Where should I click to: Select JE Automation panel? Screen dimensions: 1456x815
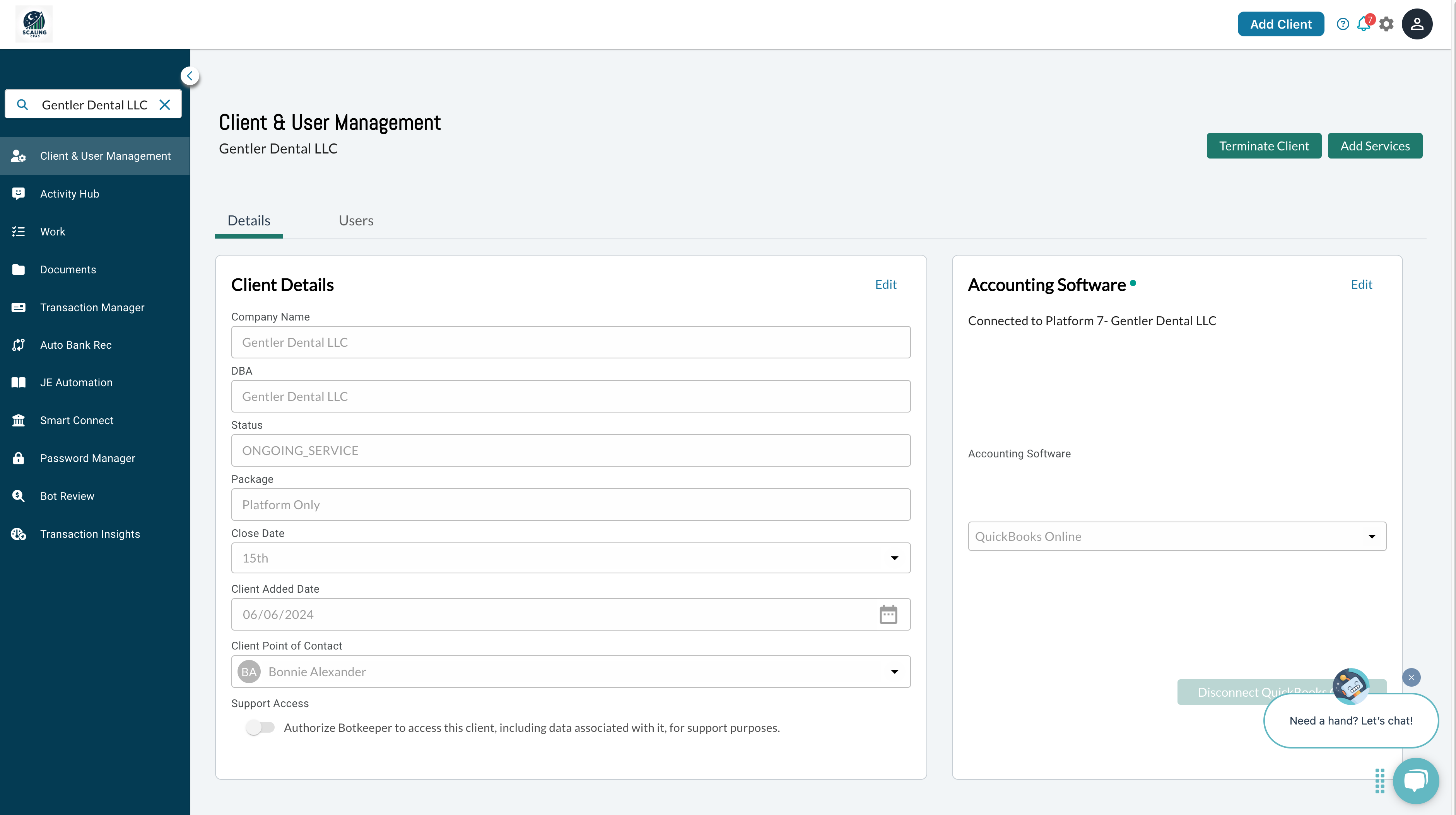pyautogui.click(x=95, y=382)
